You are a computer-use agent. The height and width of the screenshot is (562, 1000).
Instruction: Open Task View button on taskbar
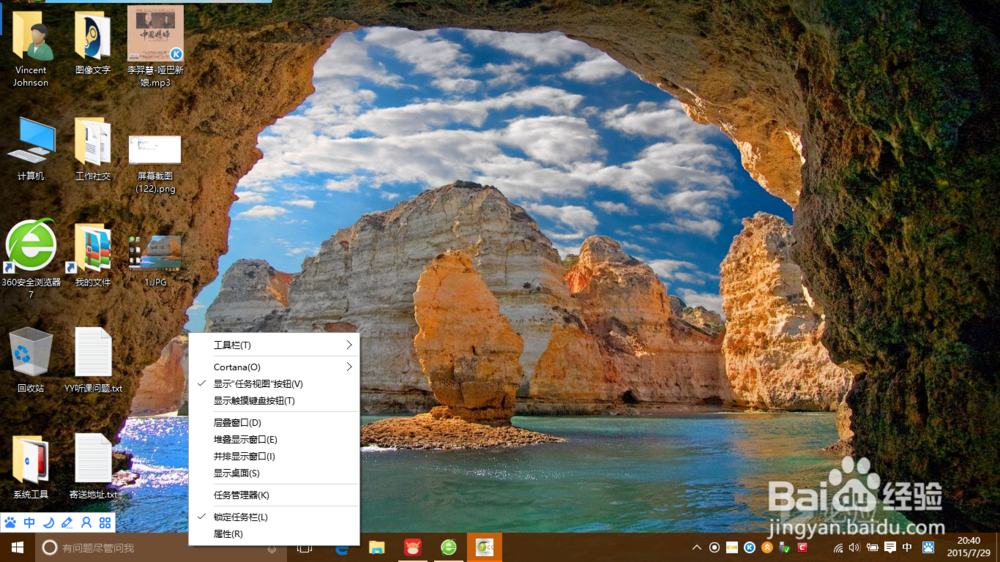click(305, 547)
